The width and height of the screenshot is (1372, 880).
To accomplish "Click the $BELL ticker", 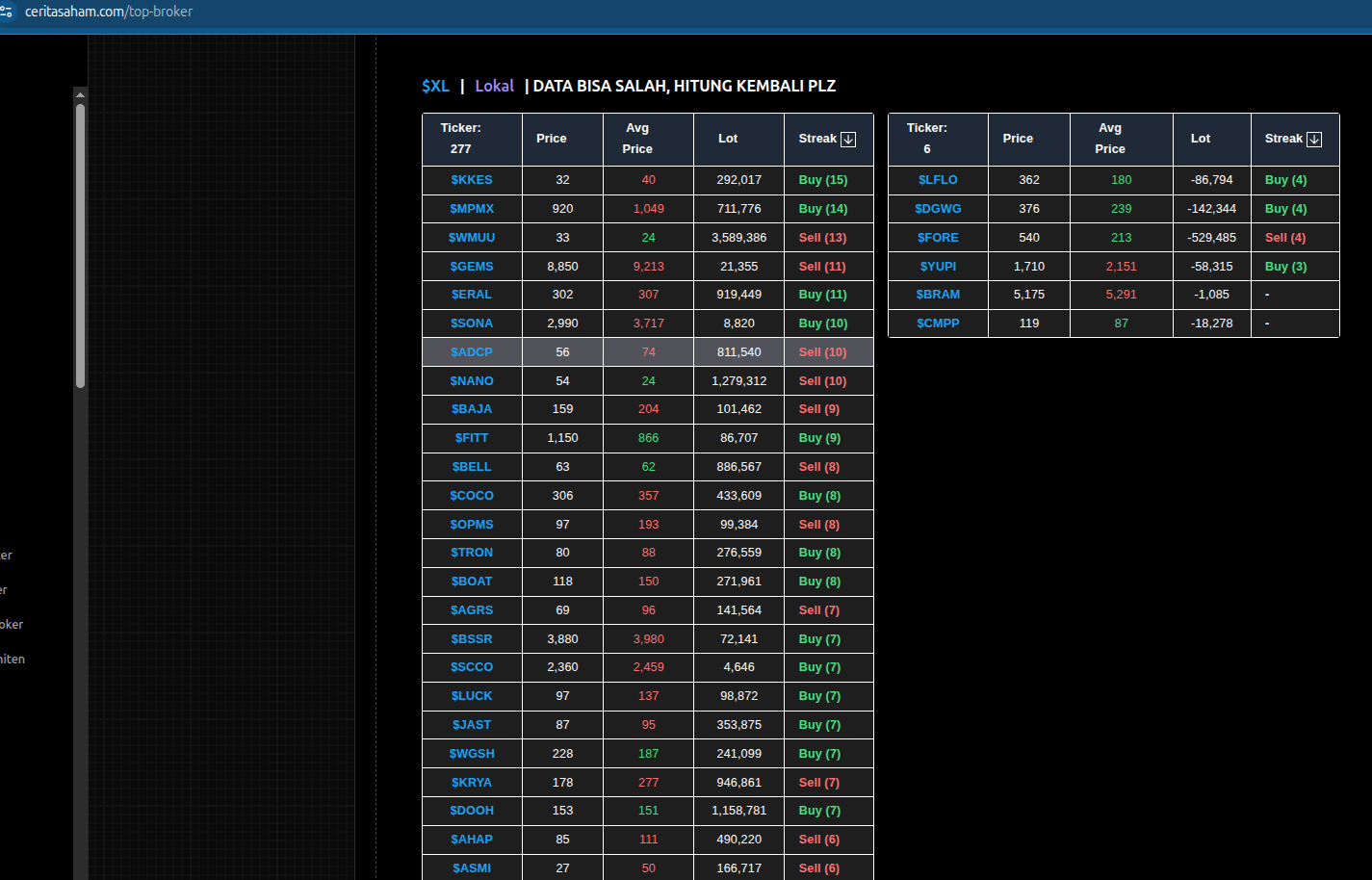I will (472, 467).
